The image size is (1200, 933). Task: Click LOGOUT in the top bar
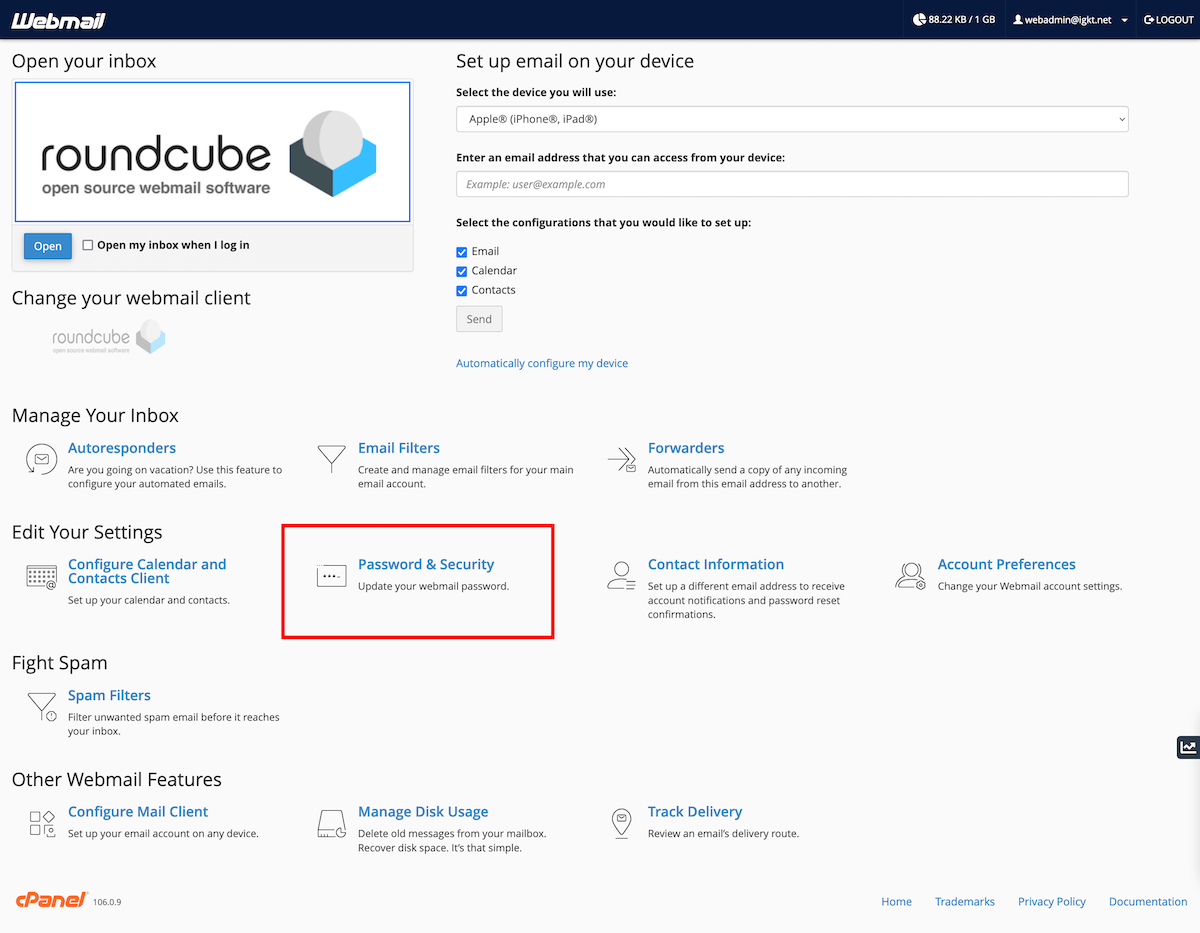[1168, 19]
